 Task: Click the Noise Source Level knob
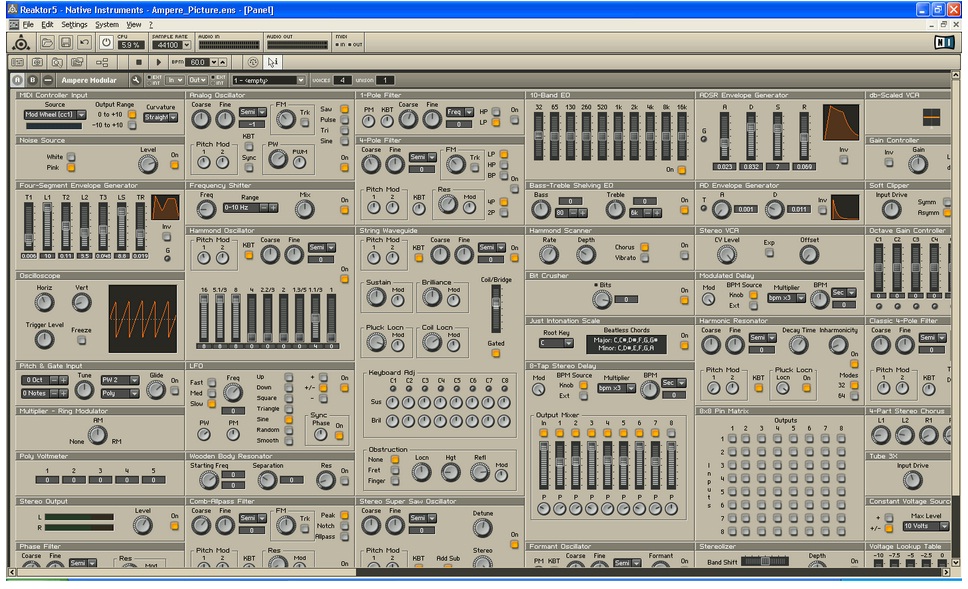(148, 164)
